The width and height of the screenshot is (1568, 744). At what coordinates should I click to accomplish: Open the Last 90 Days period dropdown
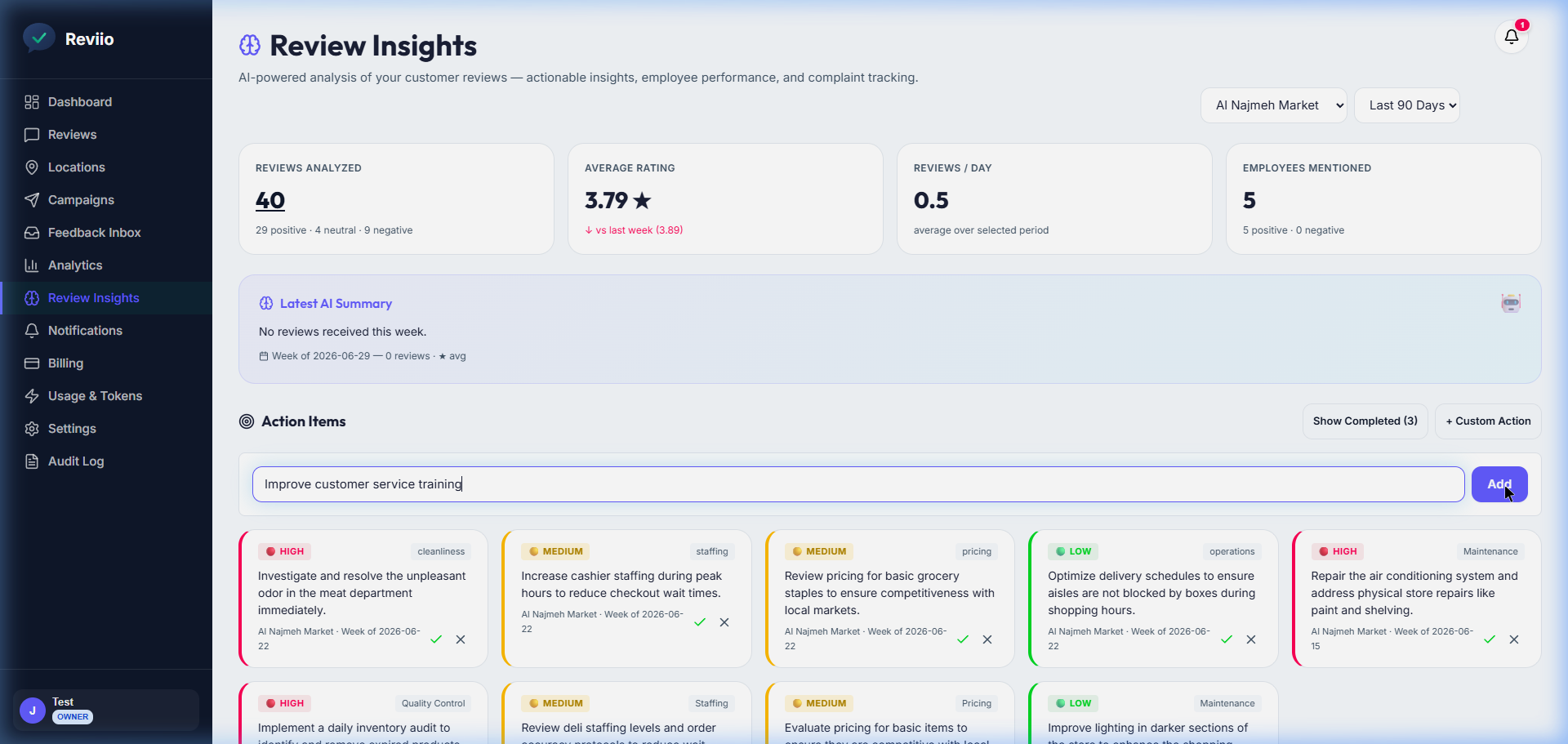coord(1407,105)
